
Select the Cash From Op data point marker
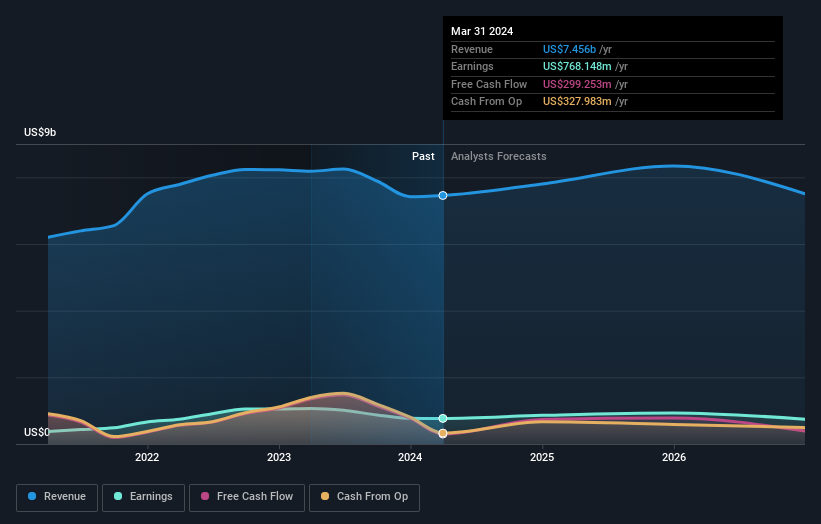pos(443,433)
